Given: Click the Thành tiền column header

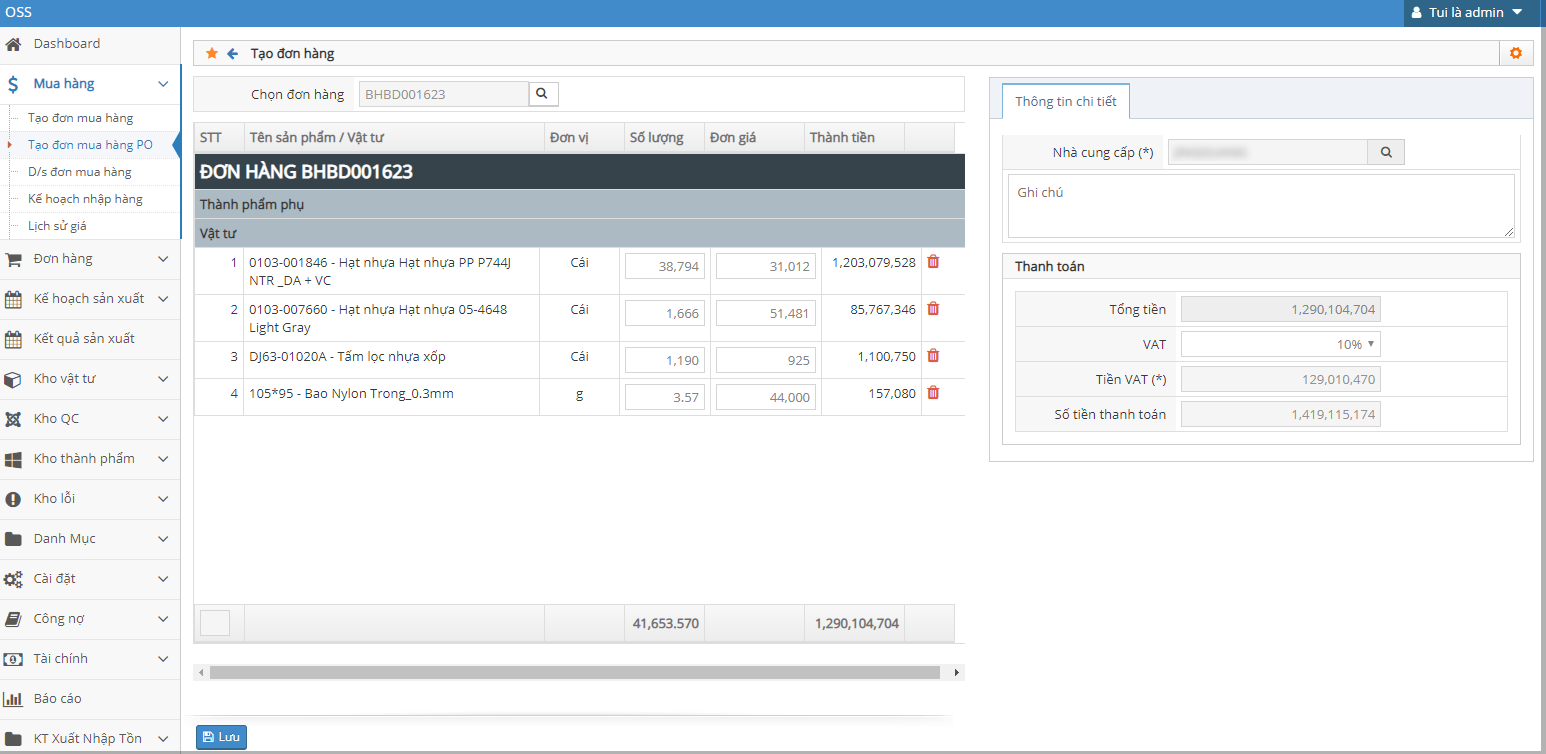Looking at the screenshot, I should point(853,138).
